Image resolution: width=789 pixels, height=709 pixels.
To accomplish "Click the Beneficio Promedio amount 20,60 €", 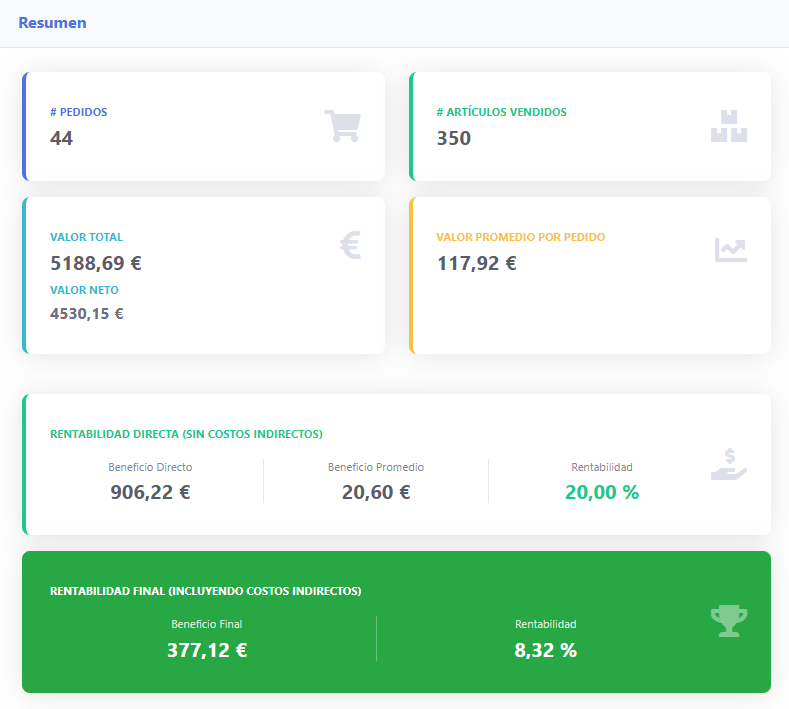I will point(376,492).
